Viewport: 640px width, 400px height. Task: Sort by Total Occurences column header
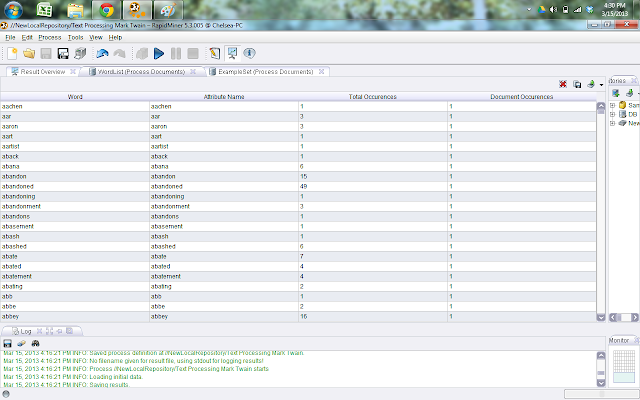373,97
